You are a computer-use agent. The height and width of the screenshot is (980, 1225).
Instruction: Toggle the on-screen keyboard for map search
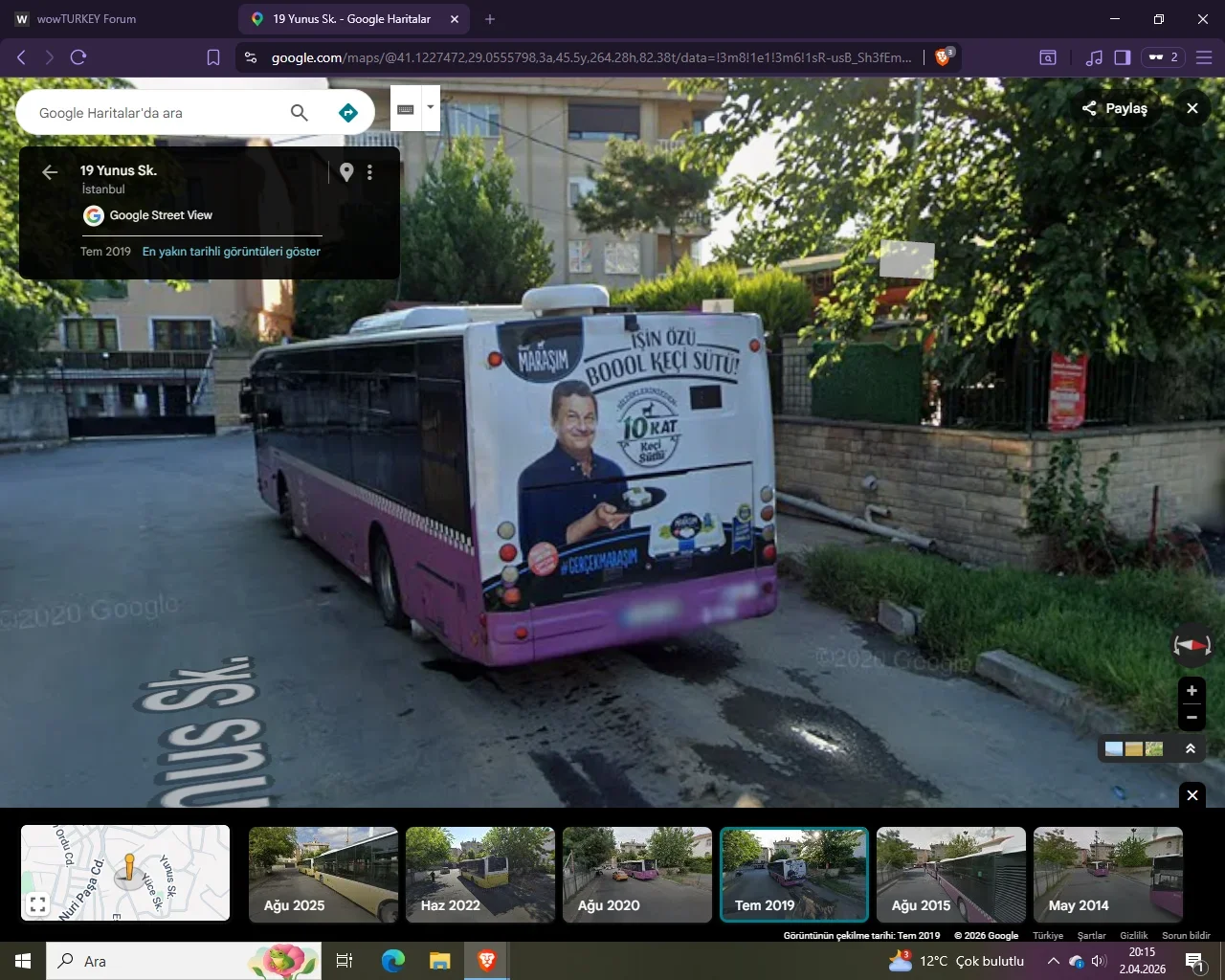coord(406,108)
